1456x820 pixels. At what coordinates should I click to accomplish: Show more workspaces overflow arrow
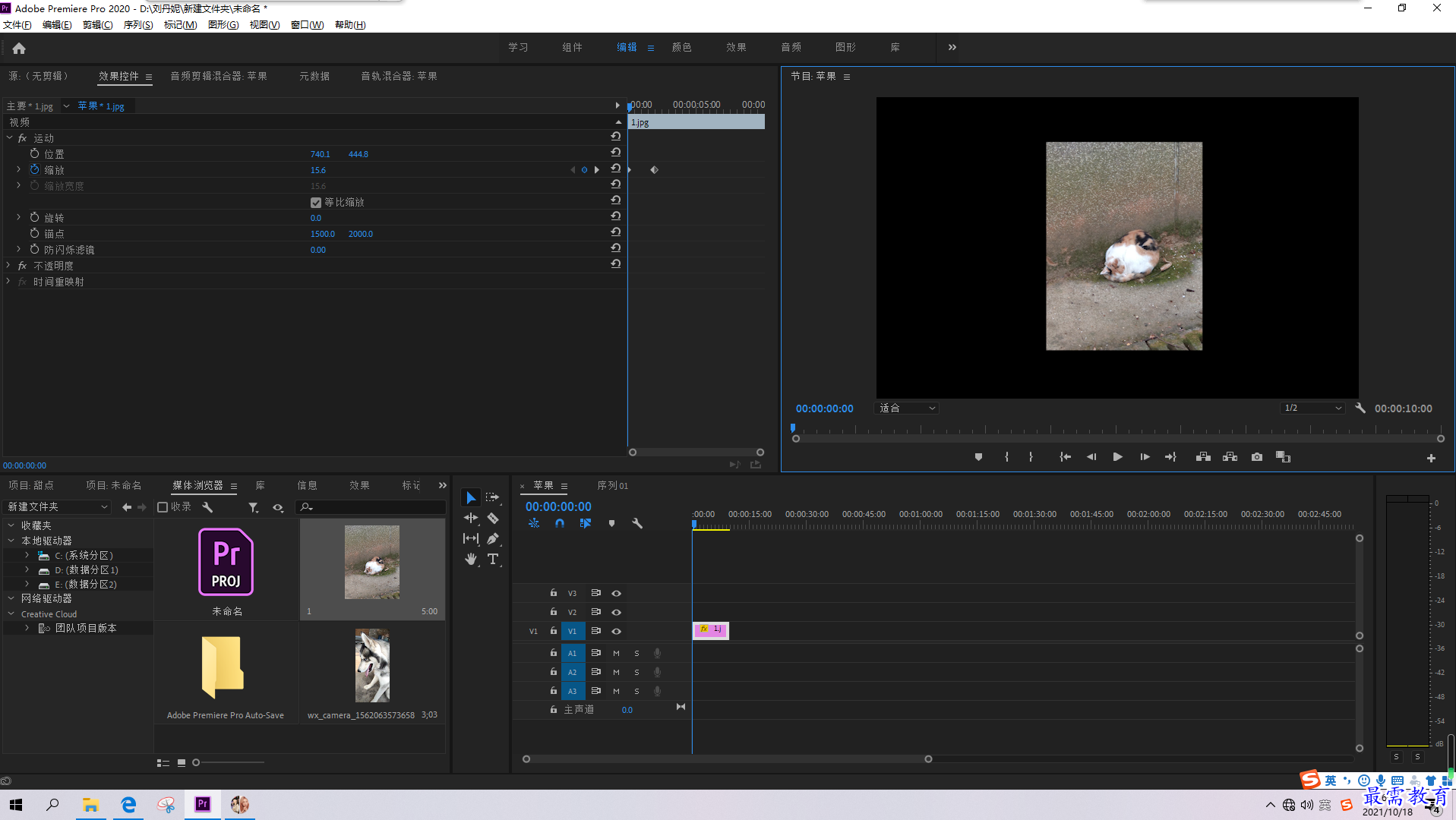[x=952, y=47]
